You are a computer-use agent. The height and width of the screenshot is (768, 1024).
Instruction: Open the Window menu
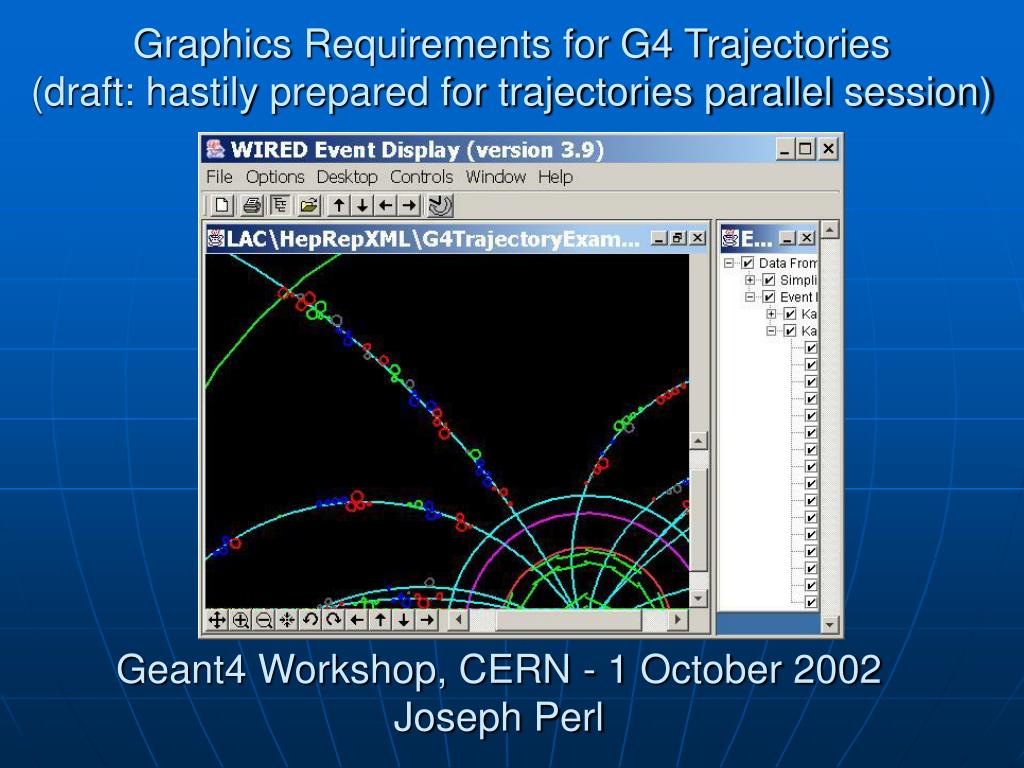coord(495,177)
